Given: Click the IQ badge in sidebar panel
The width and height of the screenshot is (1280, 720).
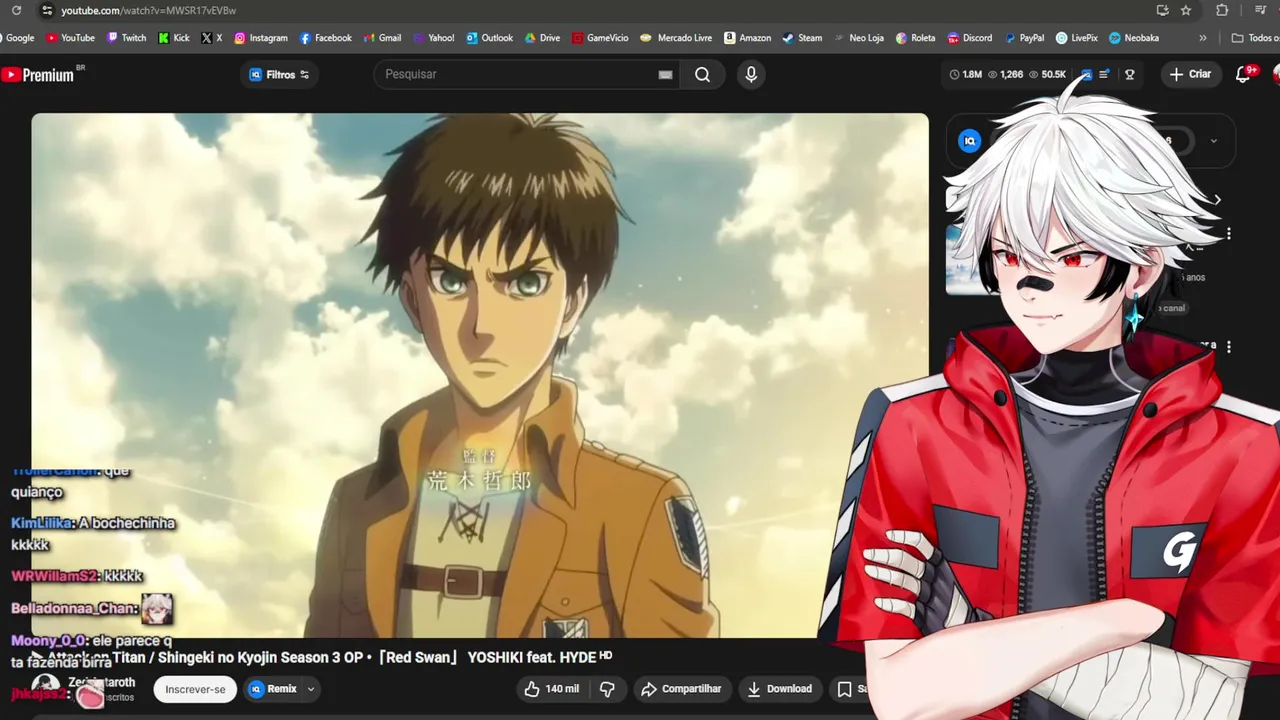Looking at the screenshot, I should click(969, 141).
